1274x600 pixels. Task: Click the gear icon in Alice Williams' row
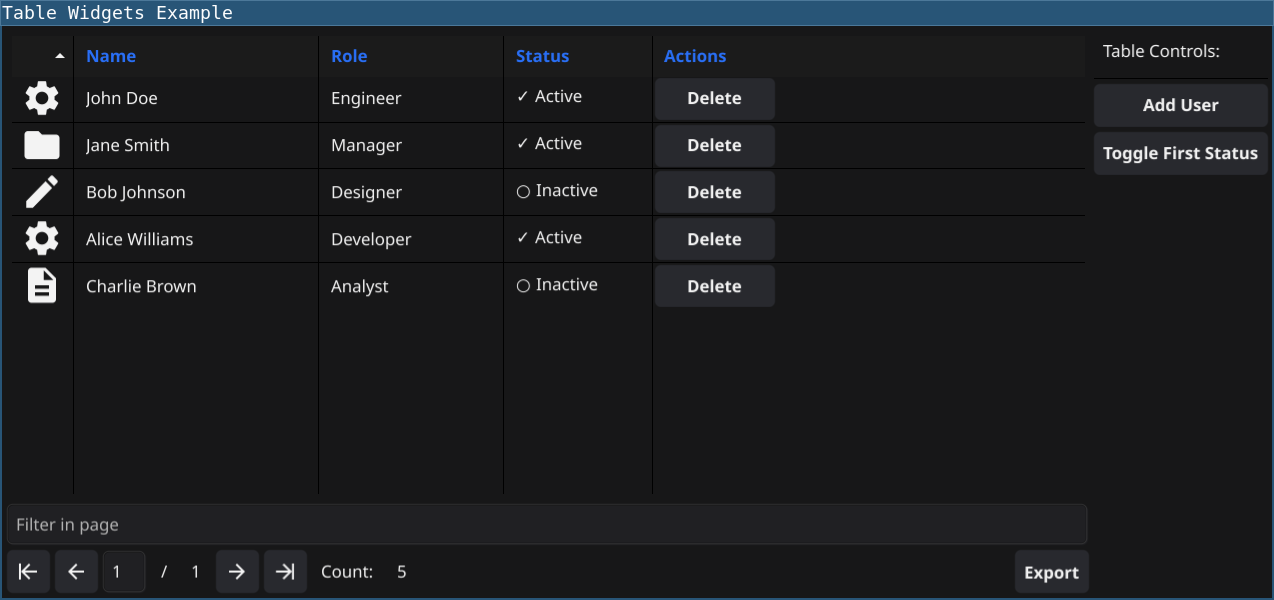pos(42,239)
